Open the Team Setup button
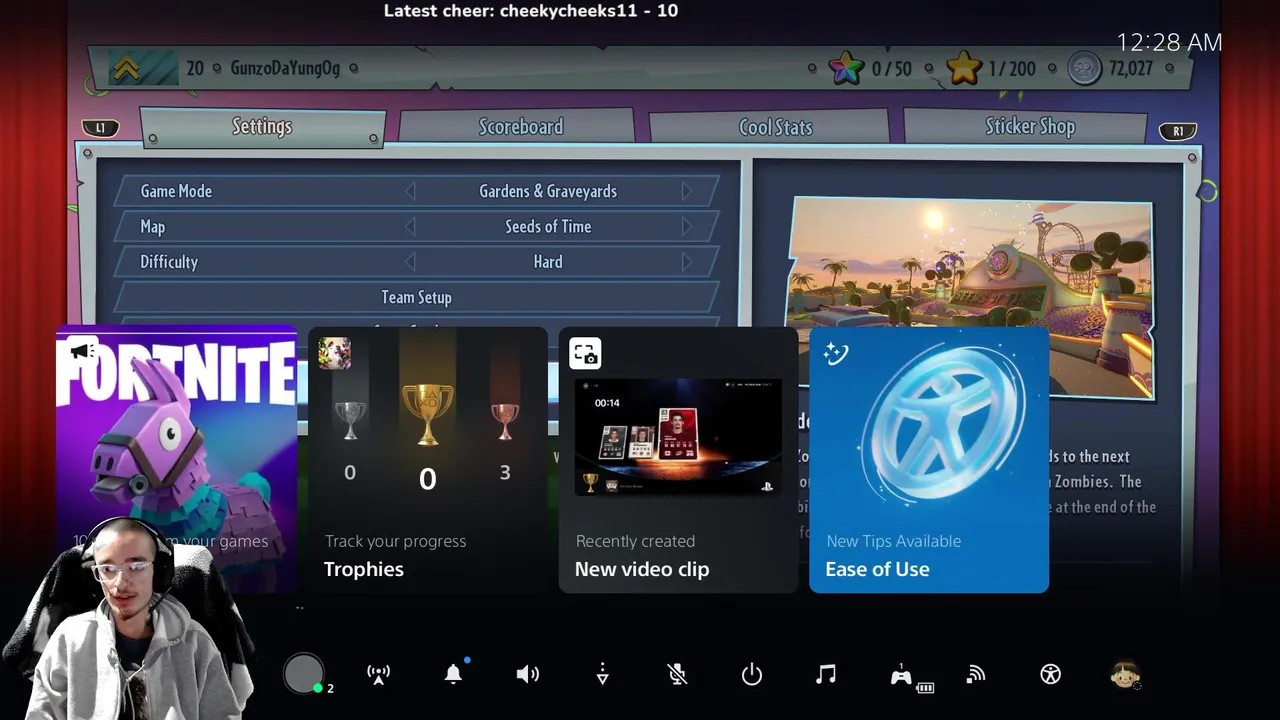The image size is (1280, 720). tap(416, 297)
